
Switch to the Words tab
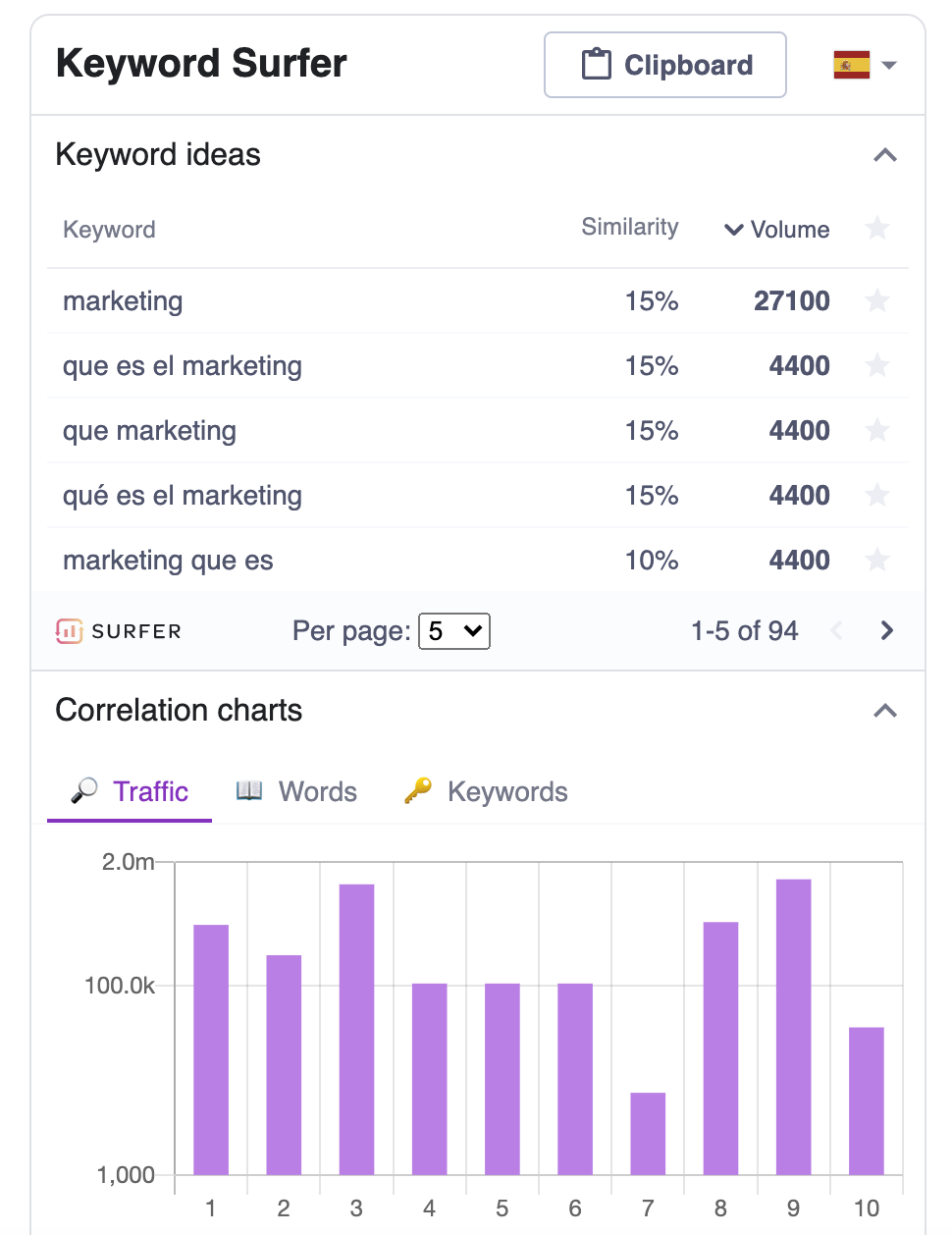pos(296,791)
